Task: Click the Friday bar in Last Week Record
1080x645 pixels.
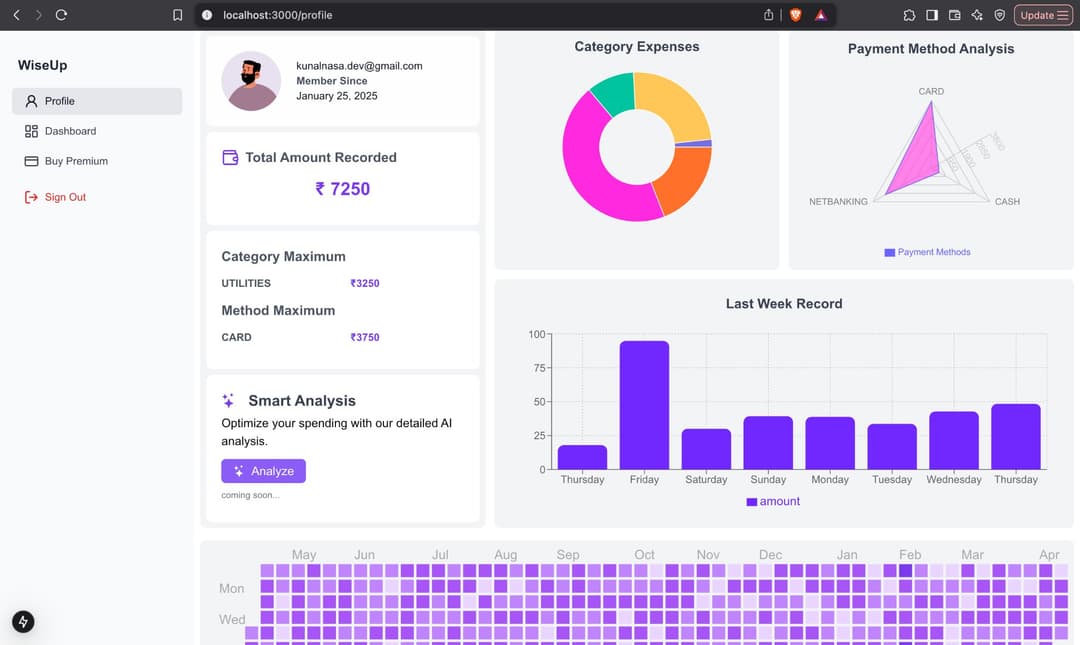Action: tap(644, 405)
